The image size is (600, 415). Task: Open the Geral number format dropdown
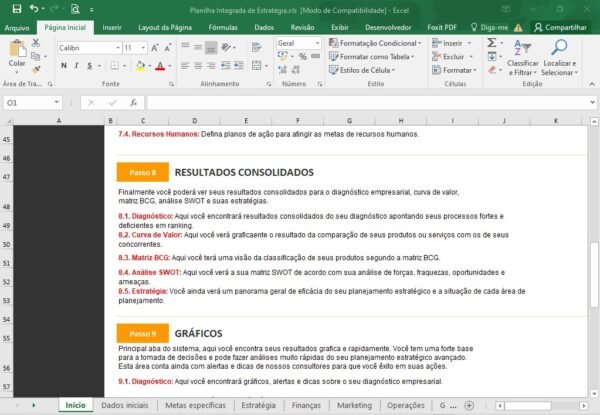coord(317,43)
